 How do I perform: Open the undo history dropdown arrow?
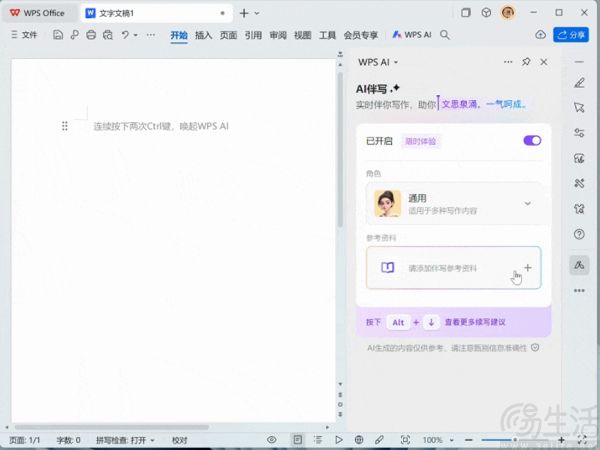click(x=135, y=35)
